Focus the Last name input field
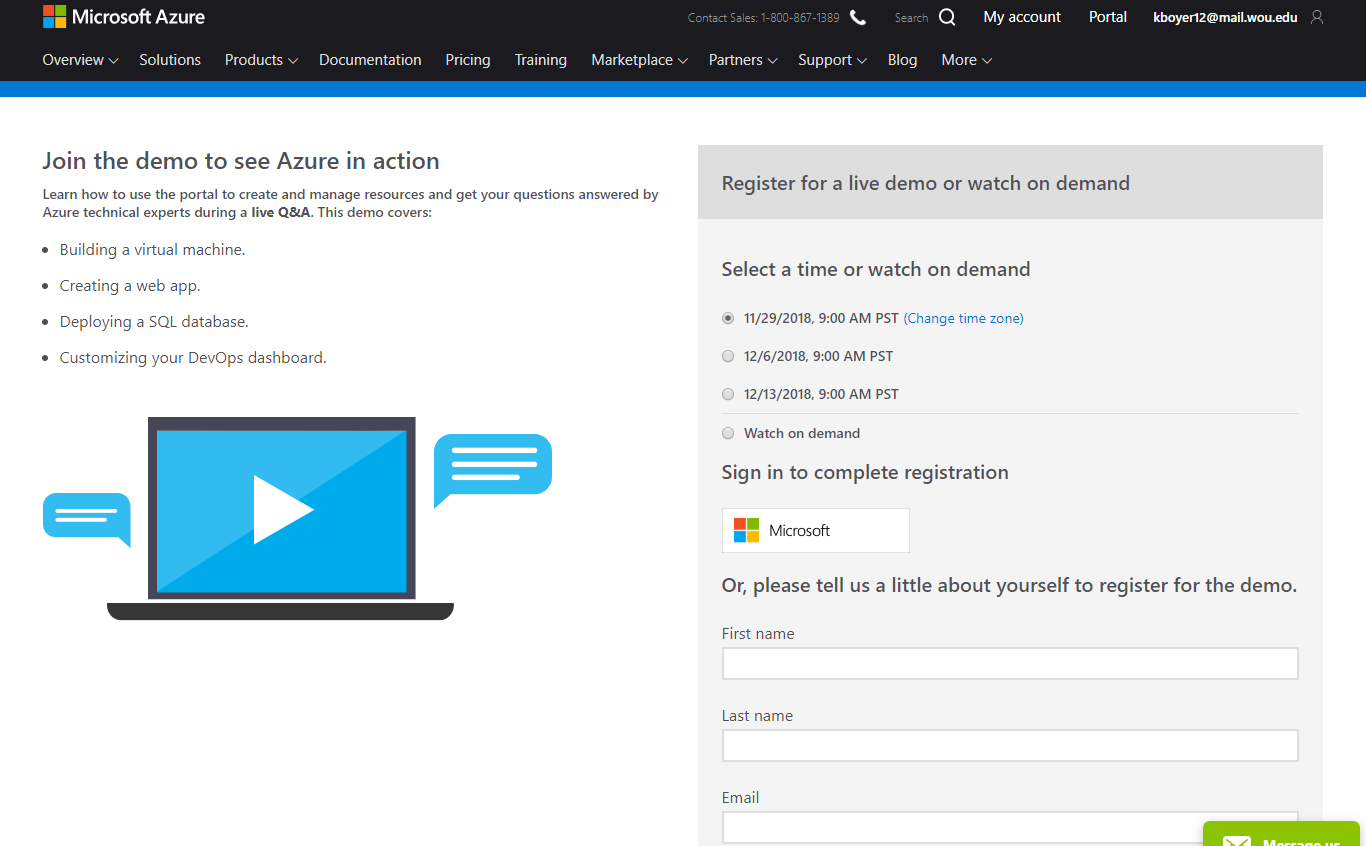This screenshot has width=1366, height=846. click(1010, 745)
